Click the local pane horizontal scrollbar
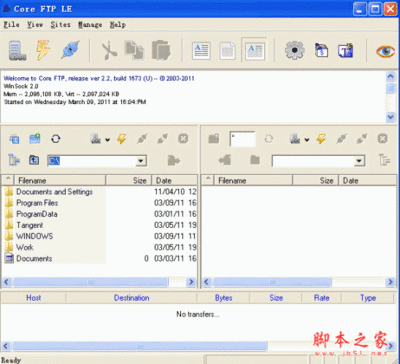The width and height of the screenshot is (400, 364). [x=99, y=282]
